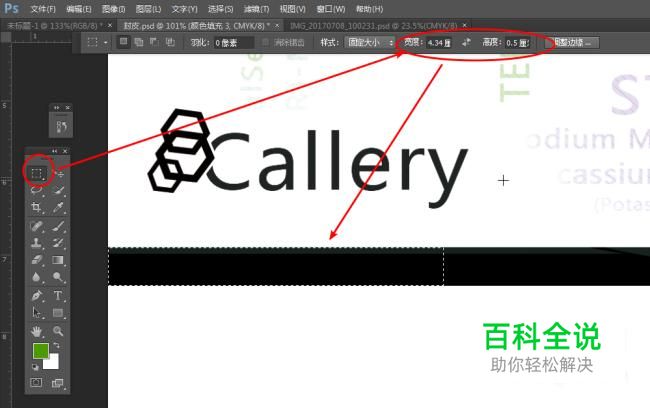Close the 未标题-1 document tab

coord(110,26)
